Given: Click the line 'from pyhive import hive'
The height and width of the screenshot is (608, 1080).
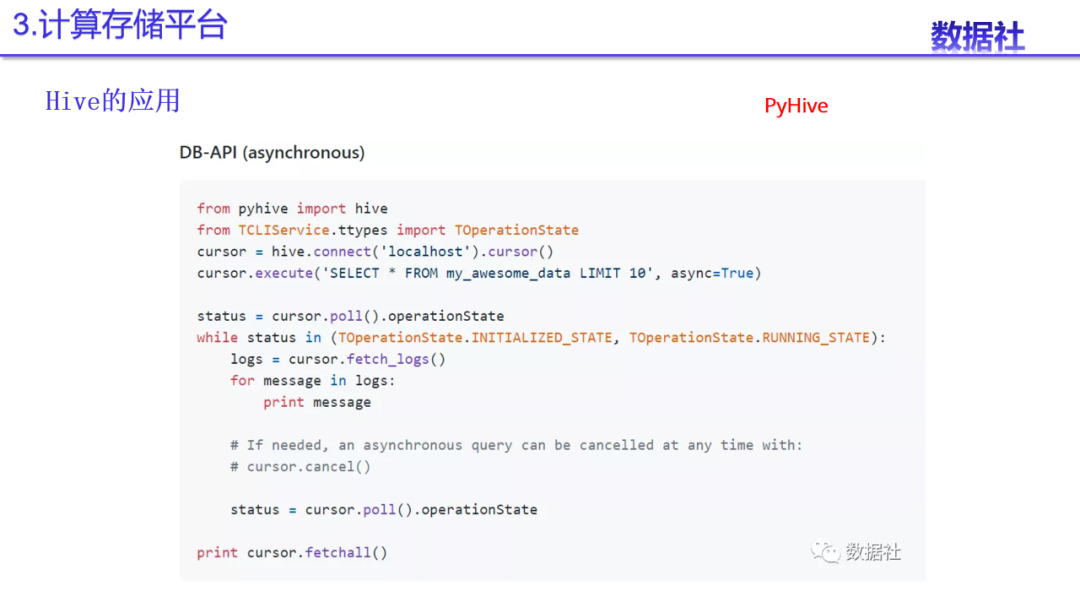Looking at the screenshot, I should 292,209.
